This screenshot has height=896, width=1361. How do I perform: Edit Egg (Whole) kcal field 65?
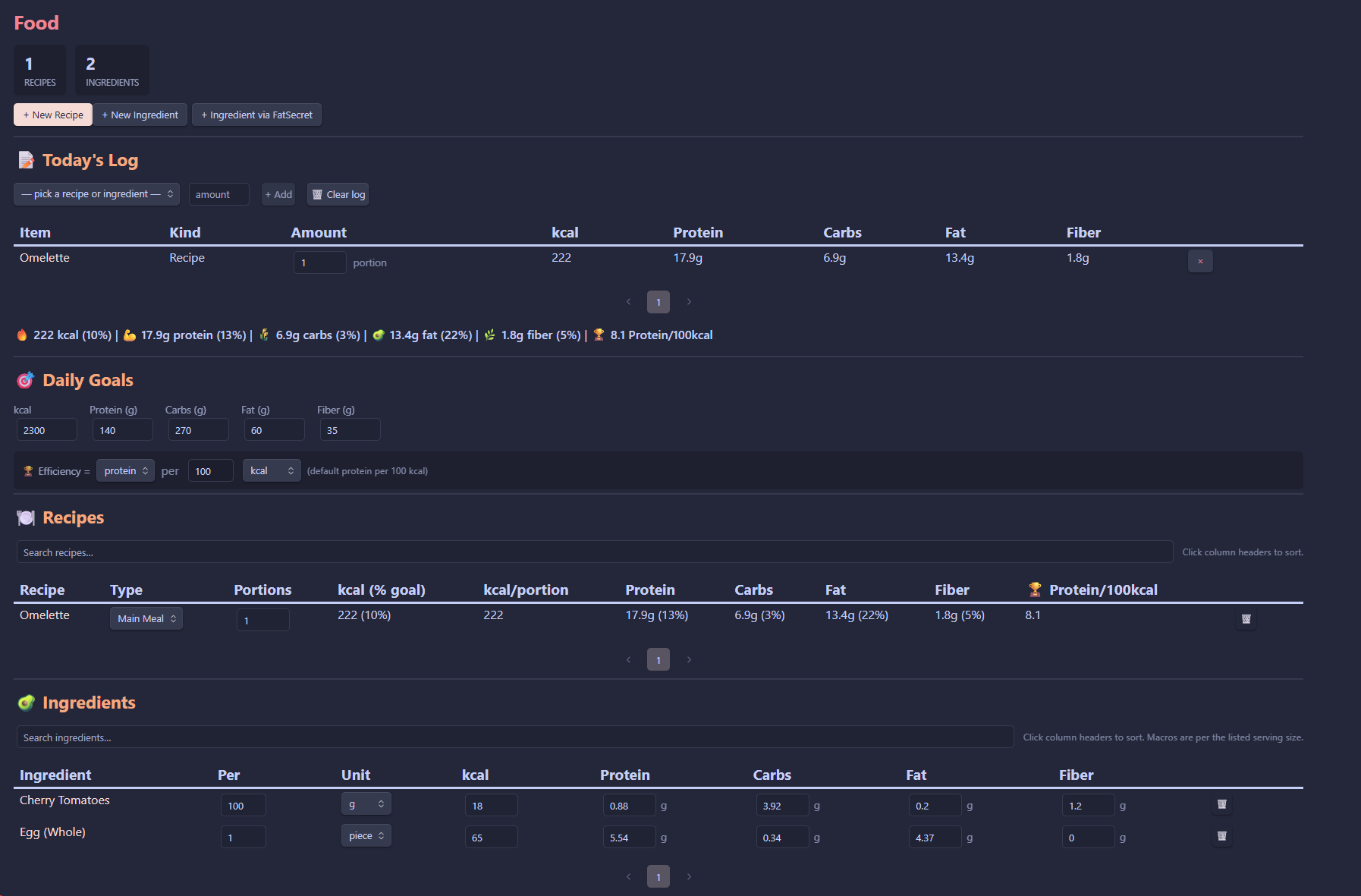click(492, 837)
